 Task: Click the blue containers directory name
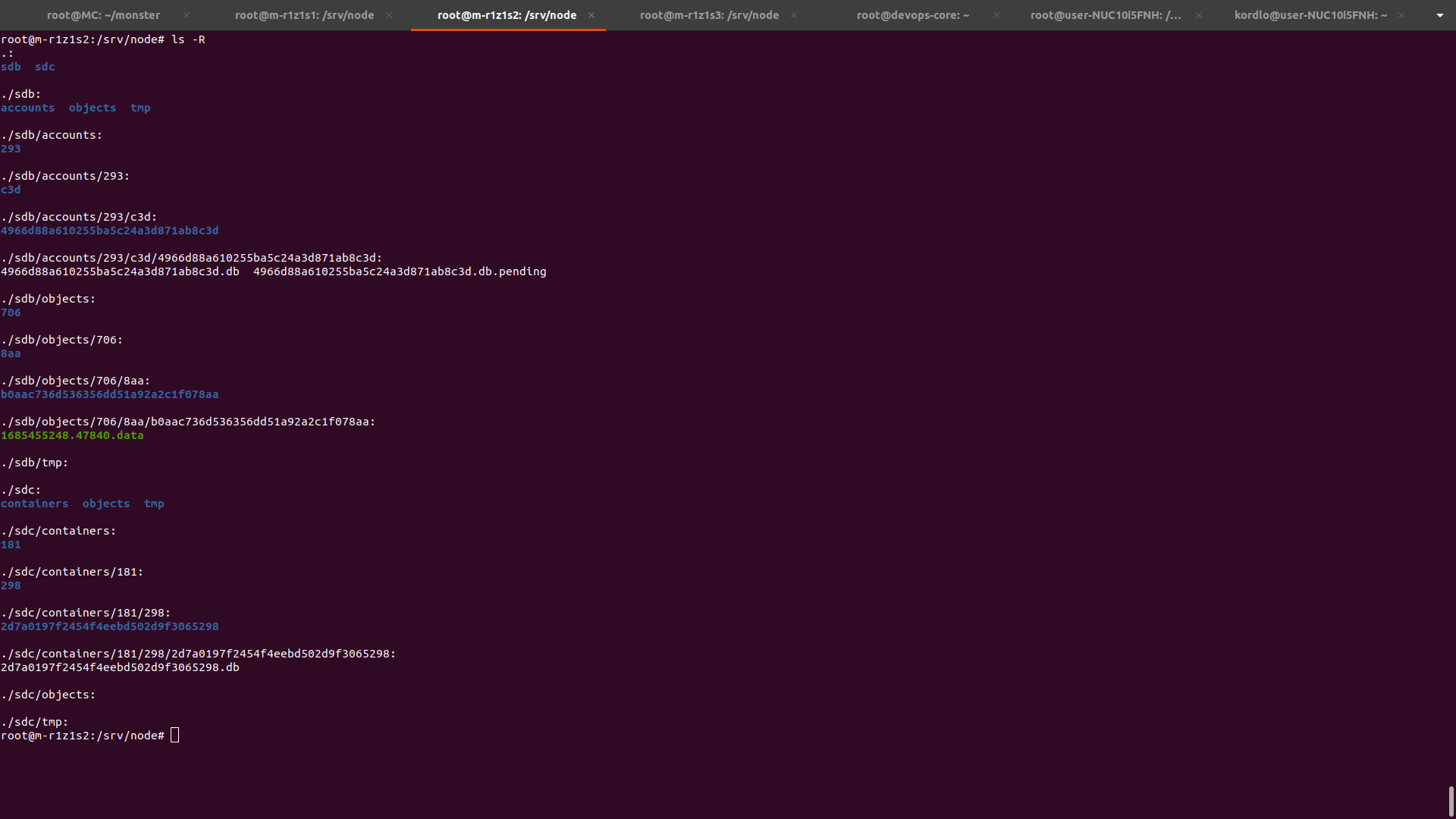(x=34, y=504)
